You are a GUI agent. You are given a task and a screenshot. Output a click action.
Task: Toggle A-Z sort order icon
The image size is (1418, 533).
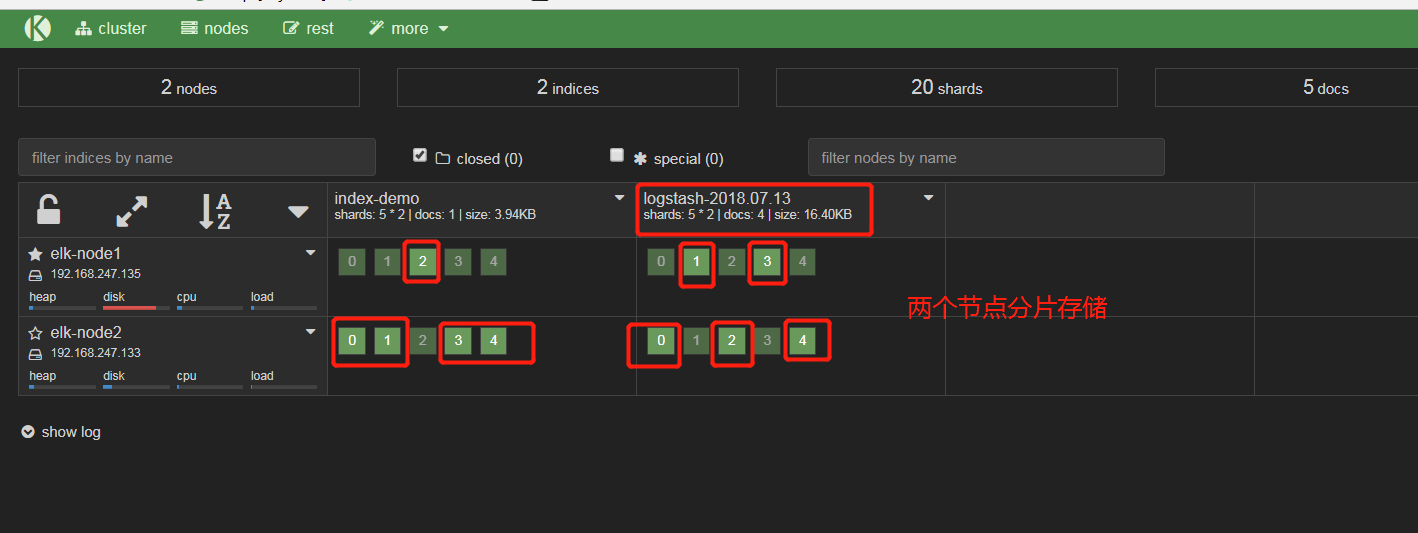tap(215, 211)
